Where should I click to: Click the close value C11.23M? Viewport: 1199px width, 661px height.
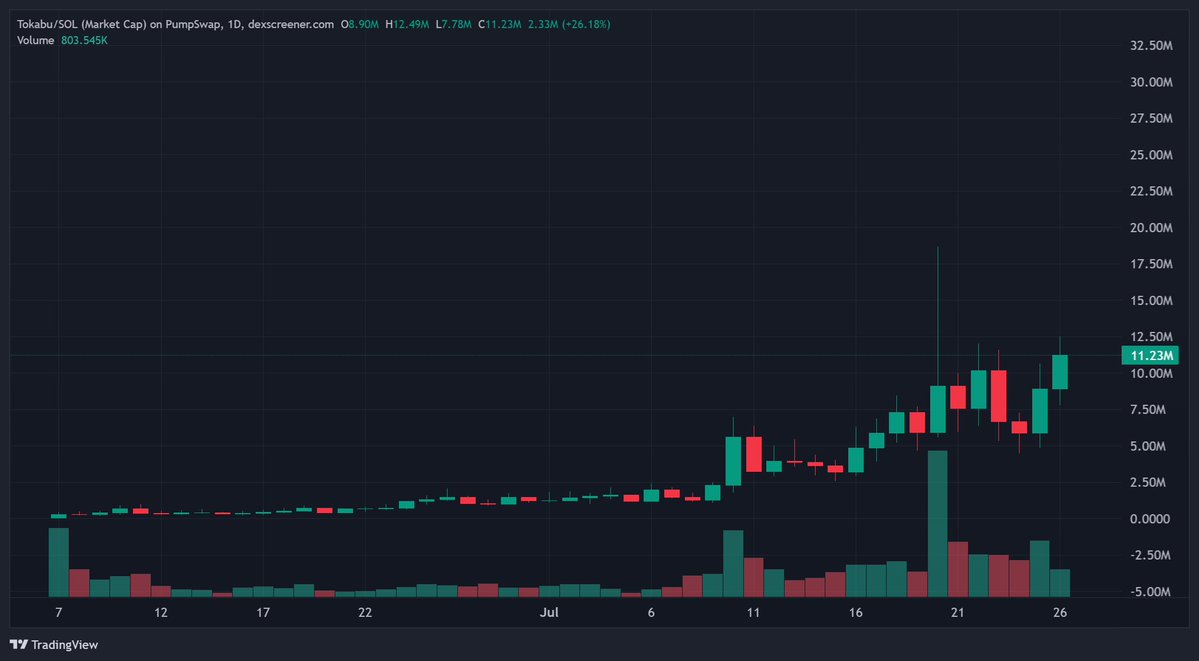pyautogui.click(x=499, y=24)
